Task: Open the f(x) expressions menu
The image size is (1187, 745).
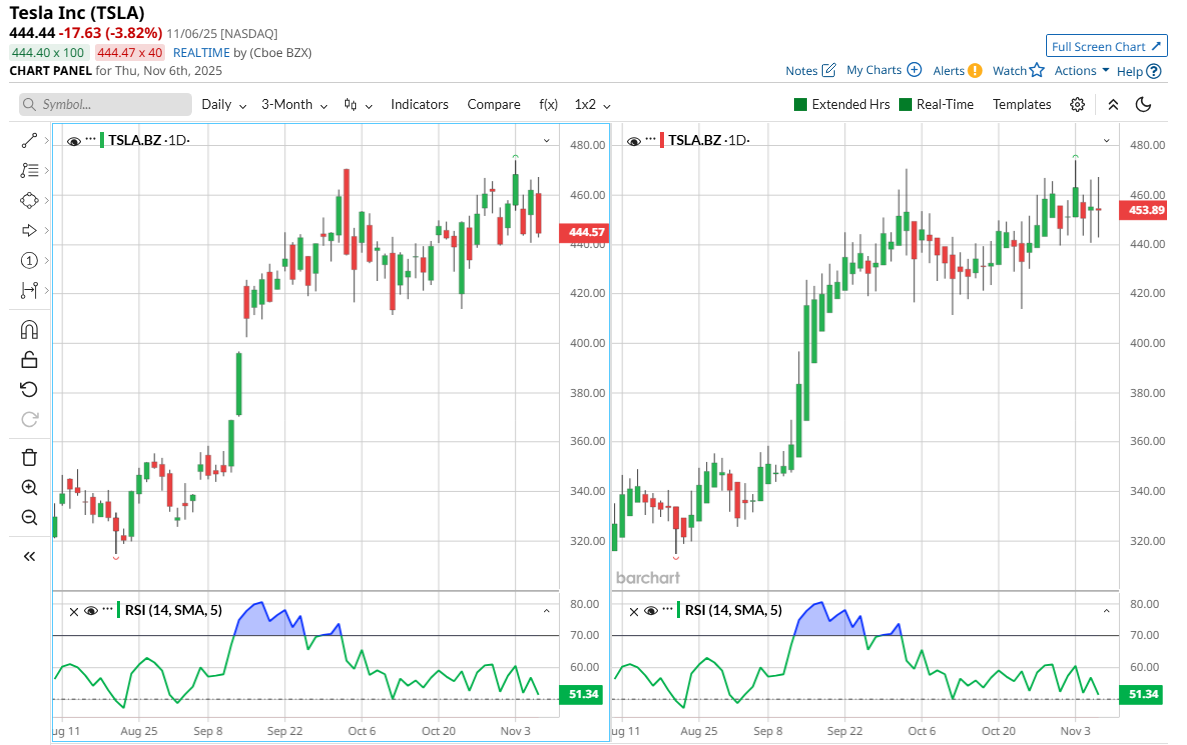Action: tap(548, 104)
